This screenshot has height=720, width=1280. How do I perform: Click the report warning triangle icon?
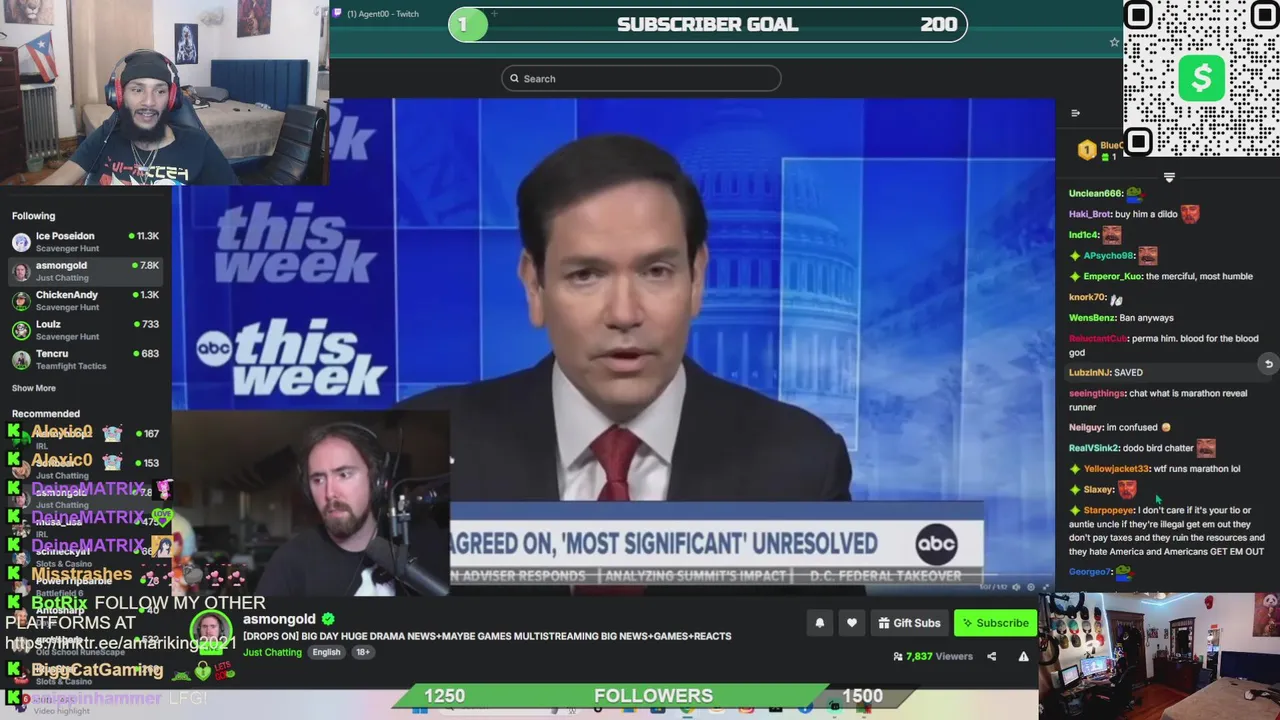(1023, 657)
